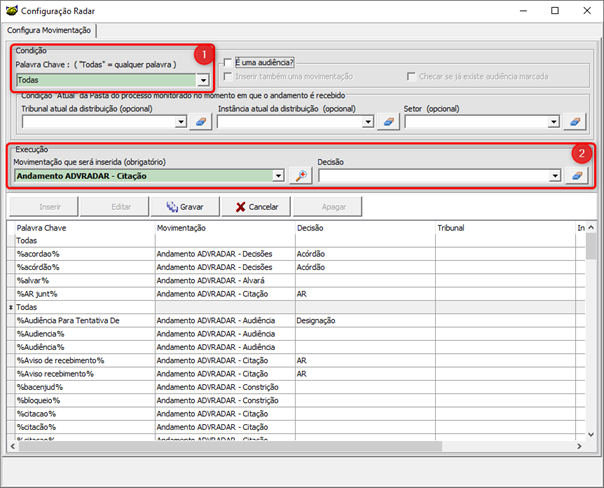Select the %citacao% row
This screenshot has height=488, width=604.
click(x=296, y=414)
